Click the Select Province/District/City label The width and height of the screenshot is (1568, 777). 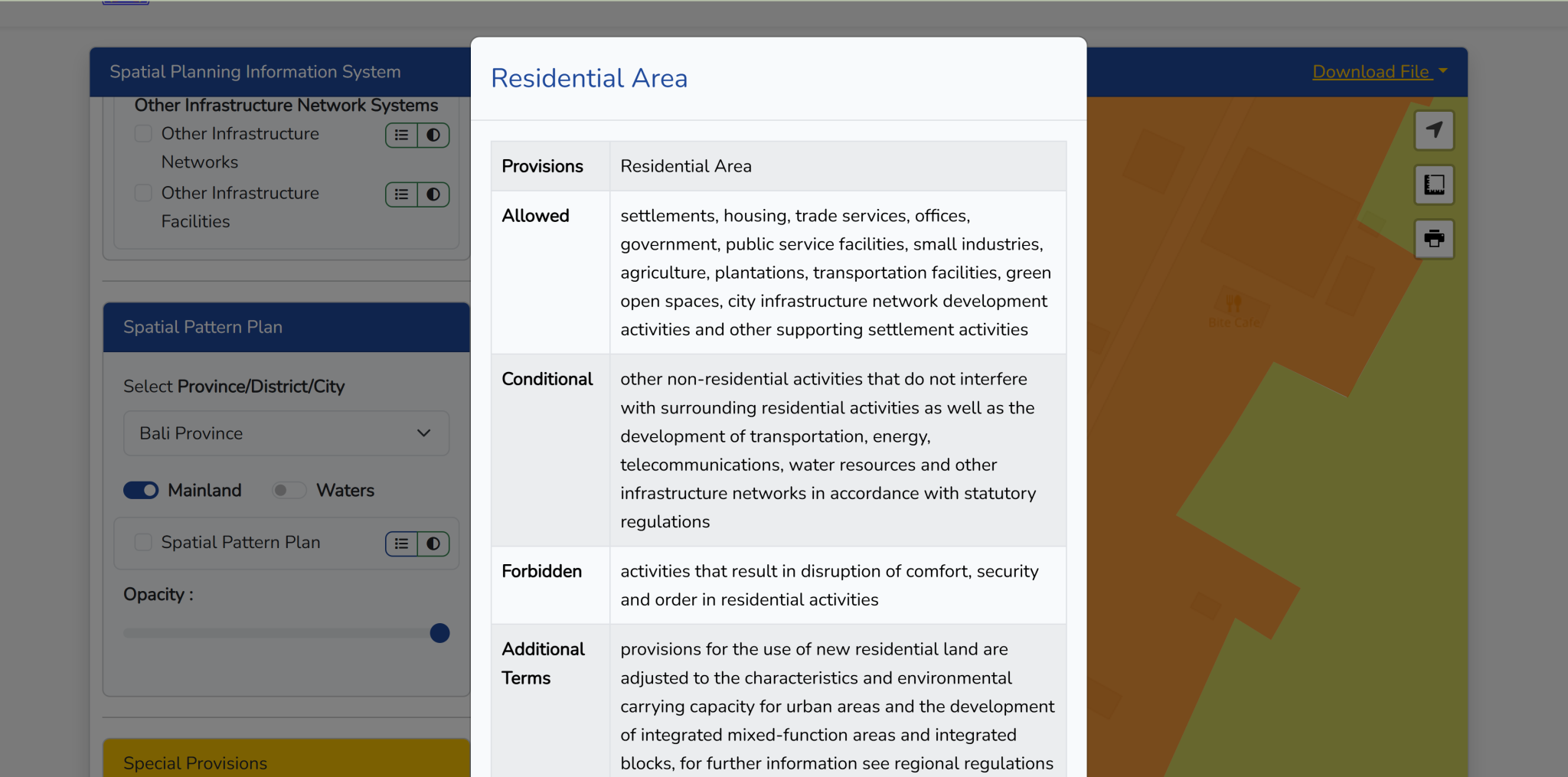(234, 387)
